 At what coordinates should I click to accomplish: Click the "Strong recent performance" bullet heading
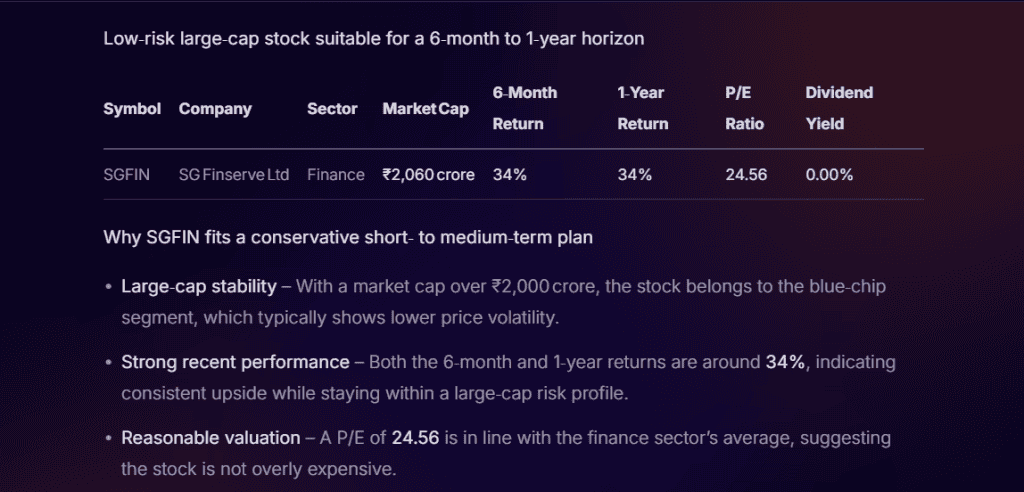(235, 362)
